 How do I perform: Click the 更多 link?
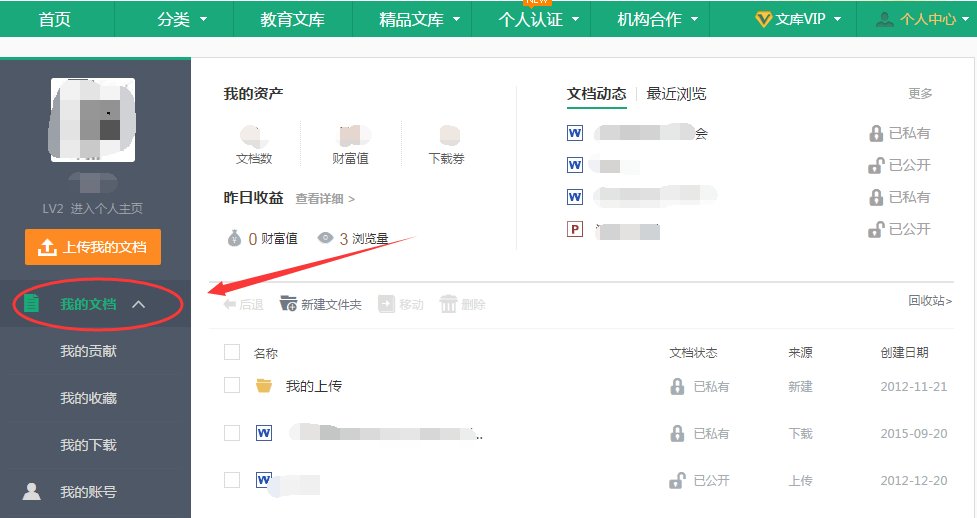pyautogui.click(x=920, y=94)
